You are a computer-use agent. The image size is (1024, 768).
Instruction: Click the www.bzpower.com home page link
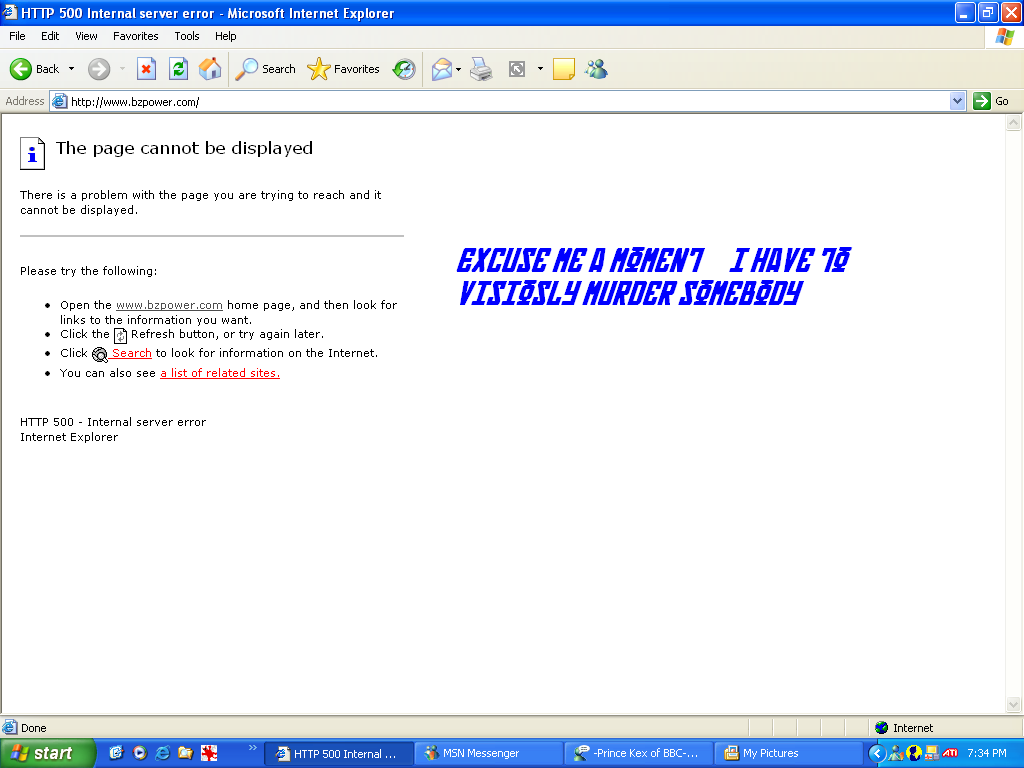coord(170,305)
